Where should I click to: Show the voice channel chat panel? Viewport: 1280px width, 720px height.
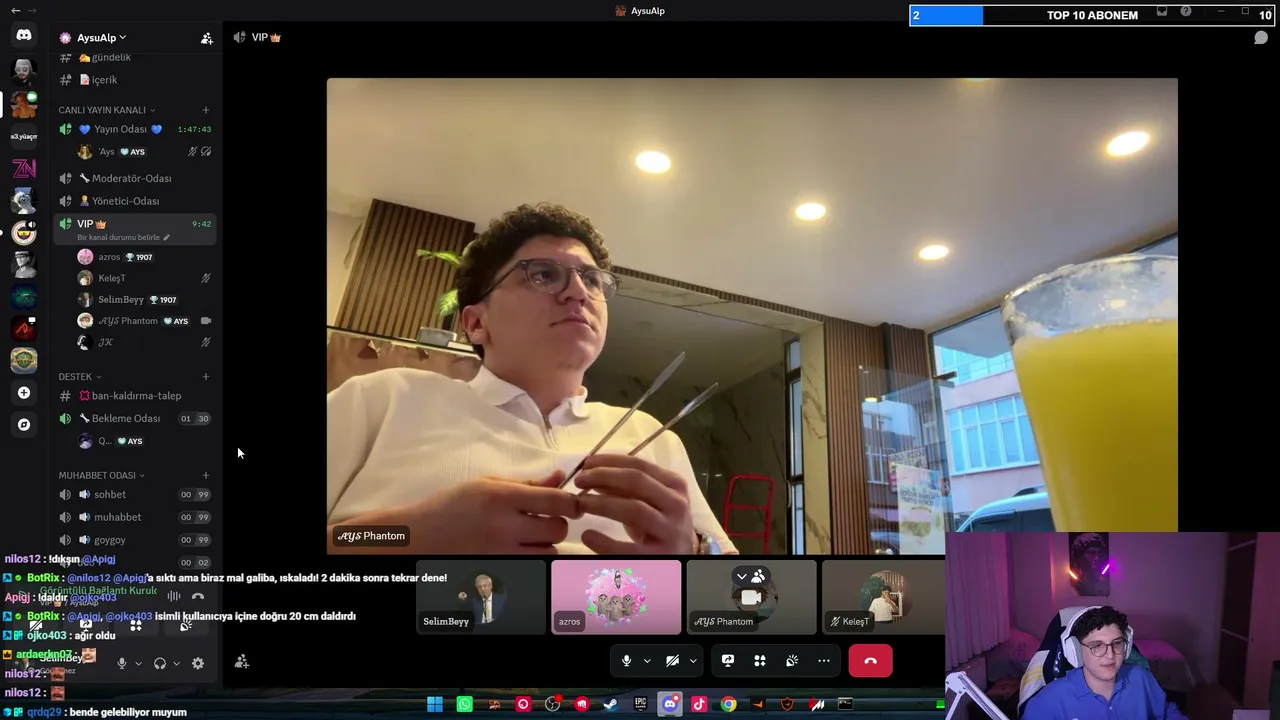(x=1261, y=38)
